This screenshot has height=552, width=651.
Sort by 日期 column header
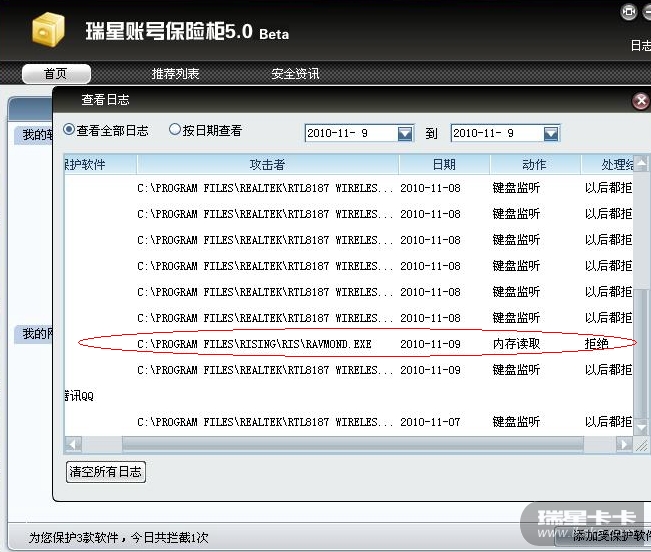444,165
